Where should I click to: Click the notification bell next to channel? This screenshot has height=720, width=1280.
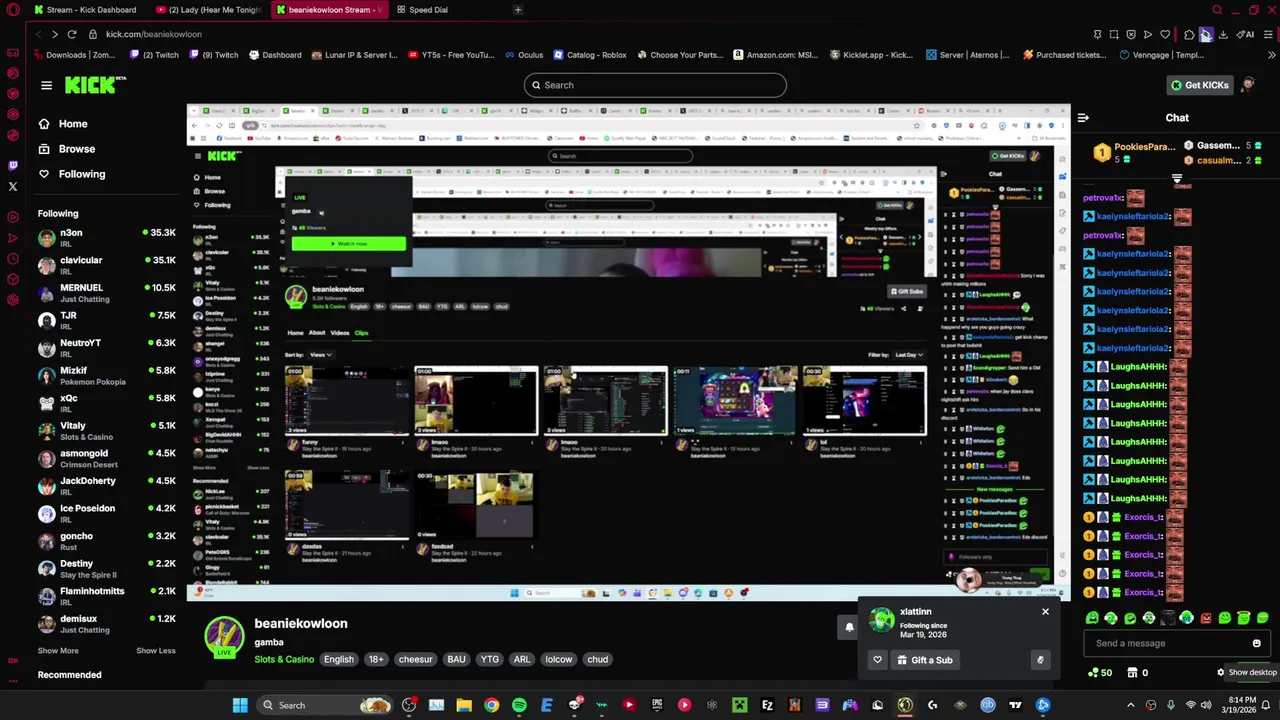point(849,628)
